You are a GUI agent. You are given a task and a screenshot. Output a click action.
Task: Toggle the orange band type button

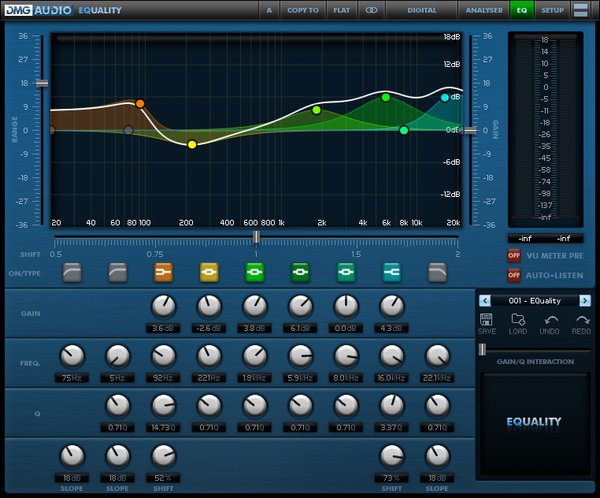point(163,271)
